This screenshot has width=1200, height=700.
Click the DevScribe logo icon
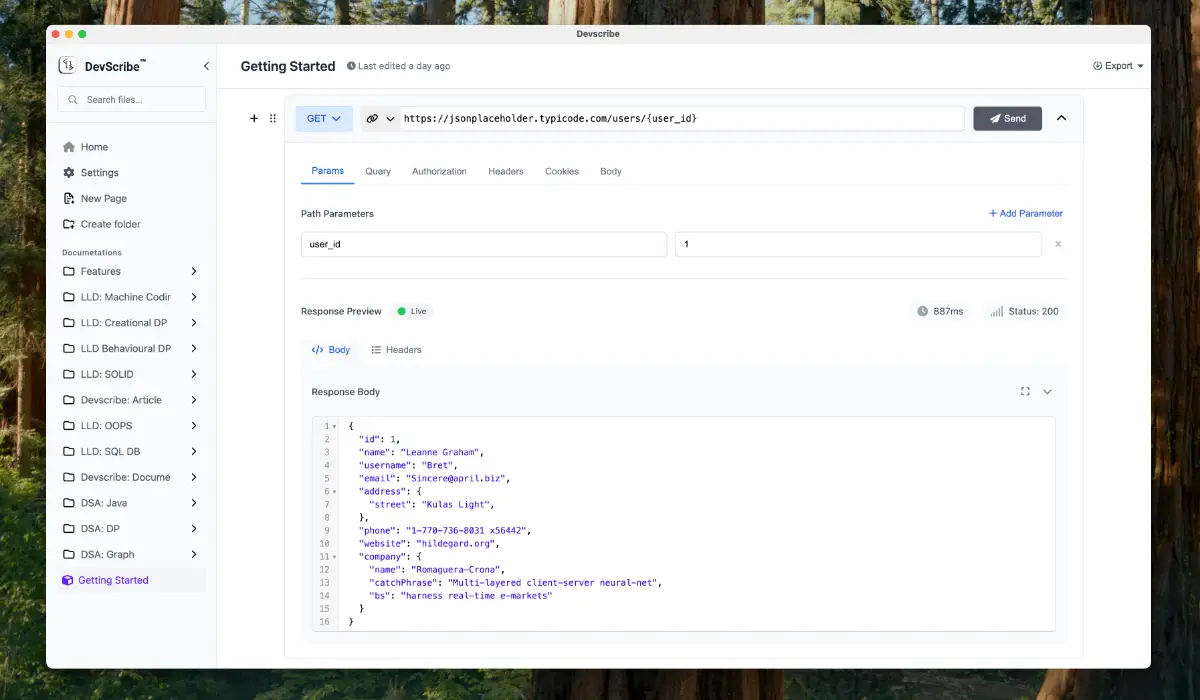68,66
